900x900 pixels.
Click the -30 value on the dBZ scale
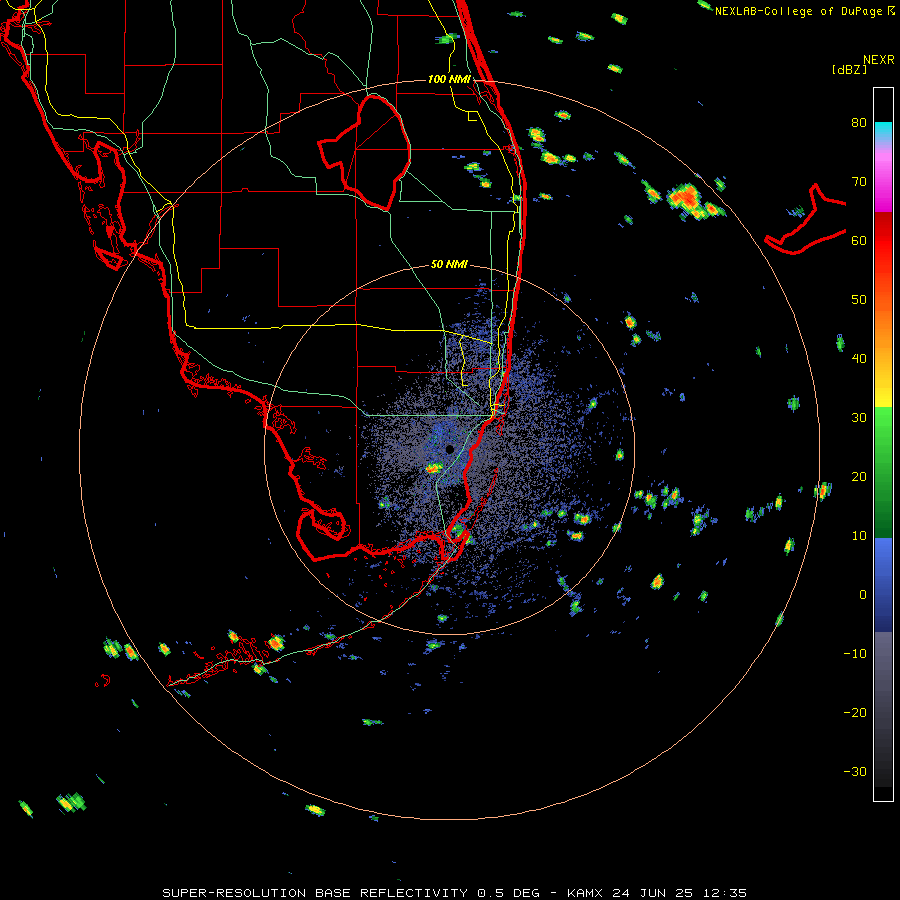click(855, 772)
